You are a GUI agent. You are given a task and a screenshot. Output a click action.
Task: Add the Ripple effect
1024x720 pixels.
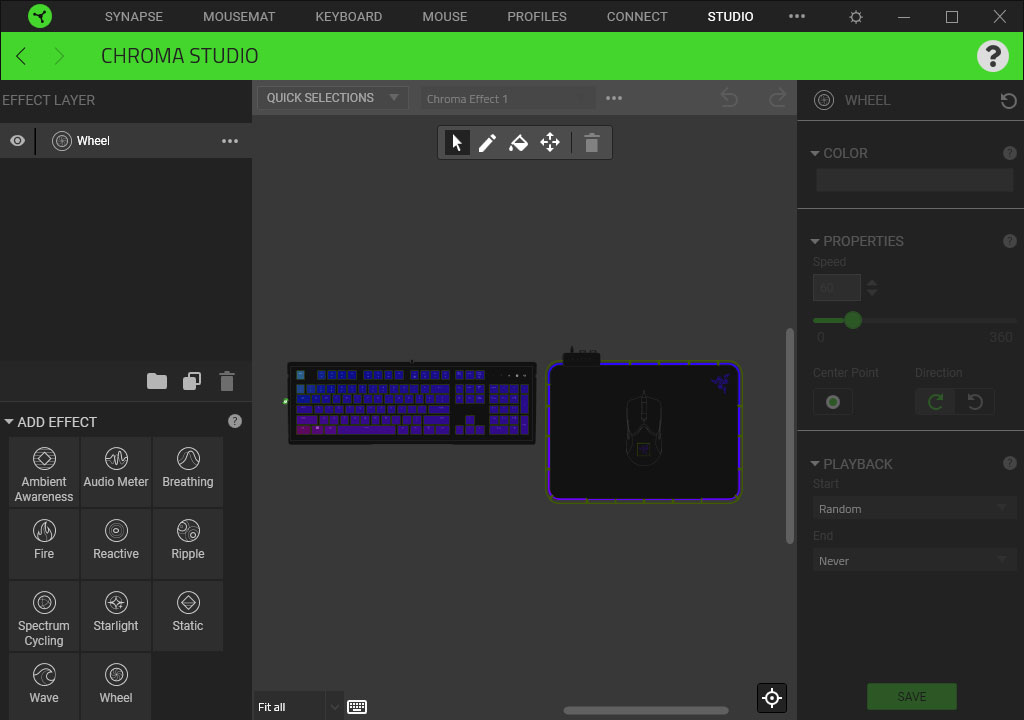(x=187, y=544)
